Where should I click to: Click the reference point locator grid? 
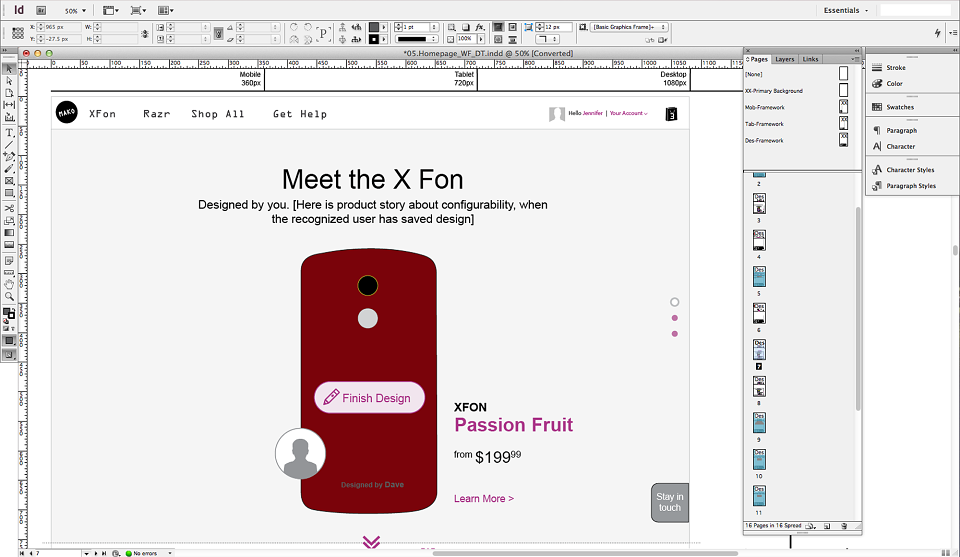[18, 33]
